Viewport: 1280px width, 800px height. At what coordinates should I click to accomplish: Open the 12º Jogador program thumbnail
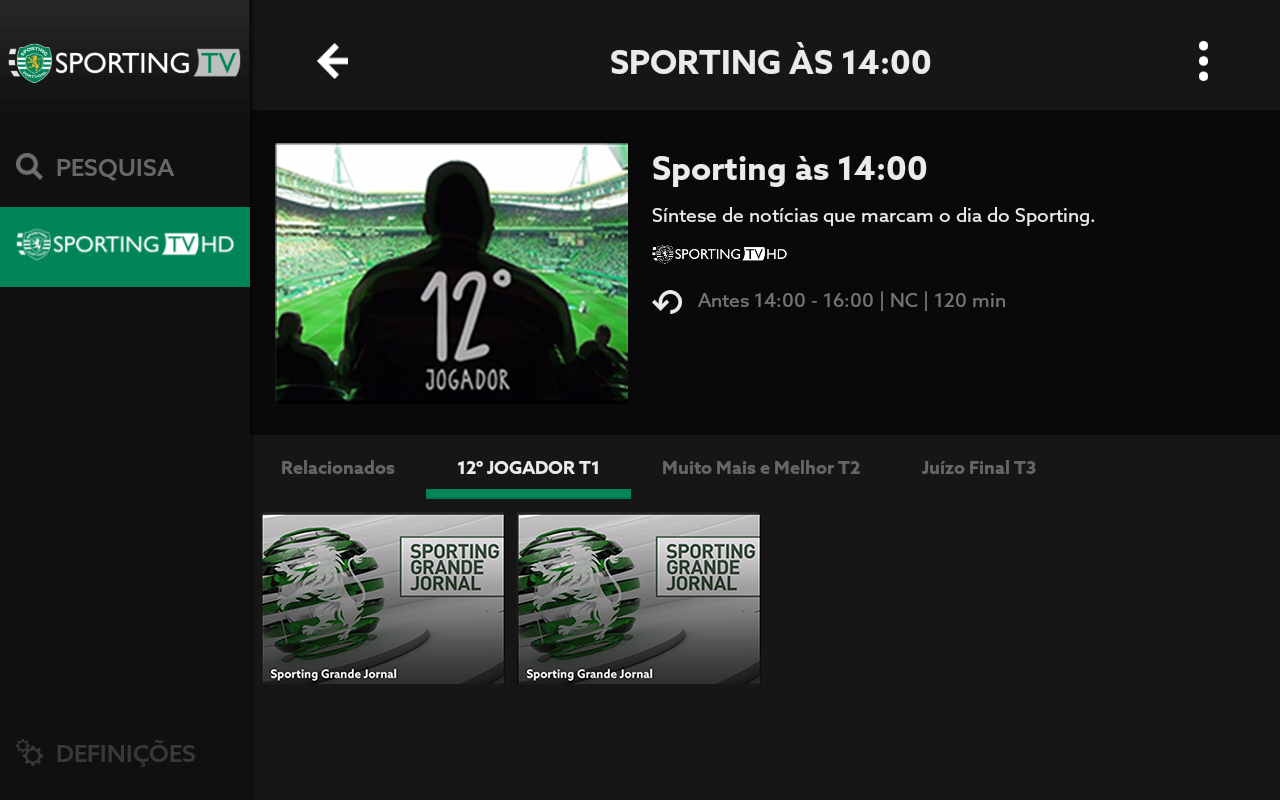click(x=452, y=273)
